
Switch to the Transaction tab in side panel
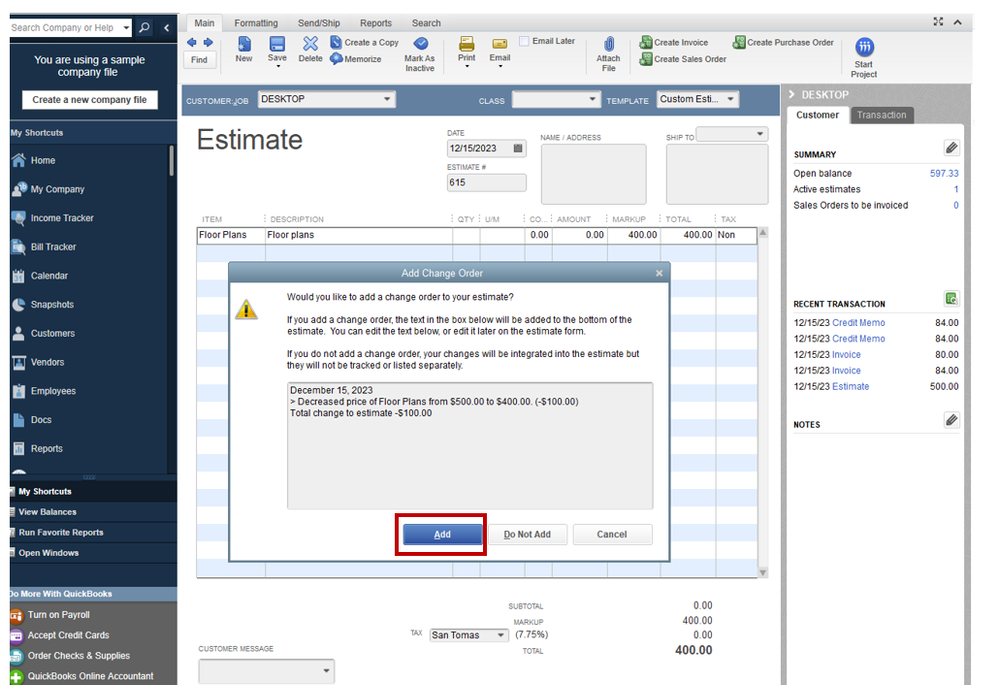click(x=881, y=115)
